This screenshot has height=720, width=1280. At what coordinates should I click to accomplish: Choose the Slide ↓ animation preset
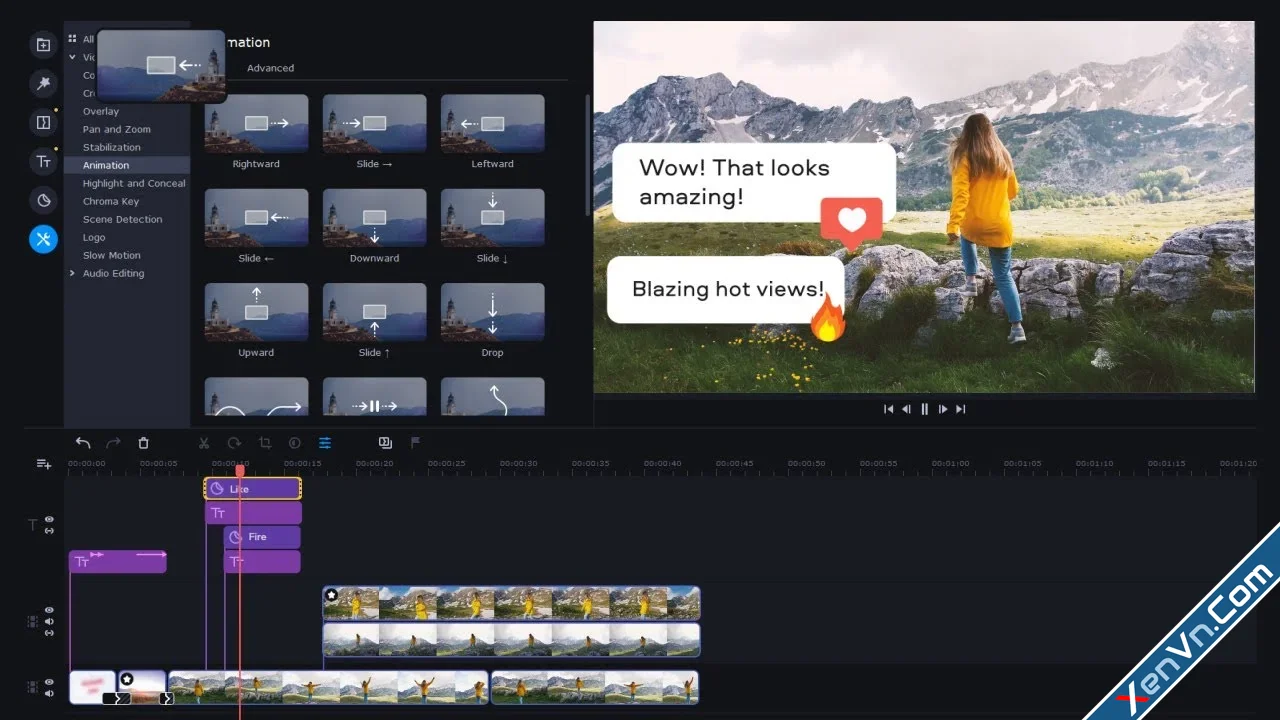(492, 218)
